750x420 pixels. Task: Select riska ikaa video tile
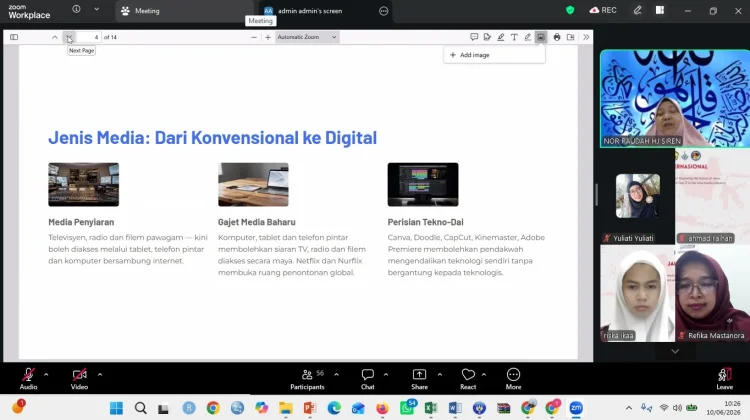tap(638, 293)
